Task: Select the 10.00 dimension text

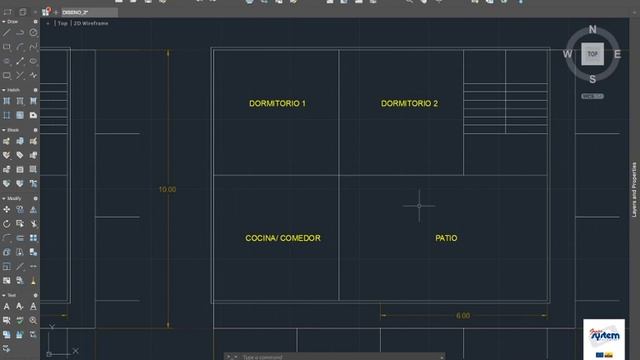Action: [x=167, y=189]
